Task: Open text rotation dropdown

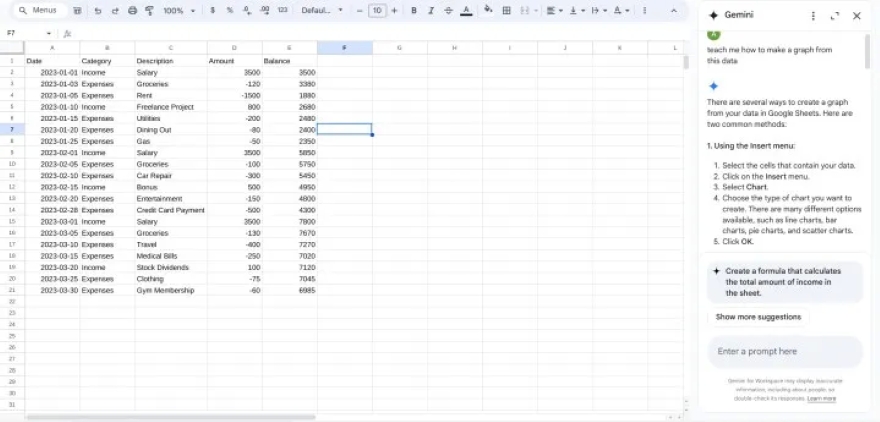Action: pos(621,11)
